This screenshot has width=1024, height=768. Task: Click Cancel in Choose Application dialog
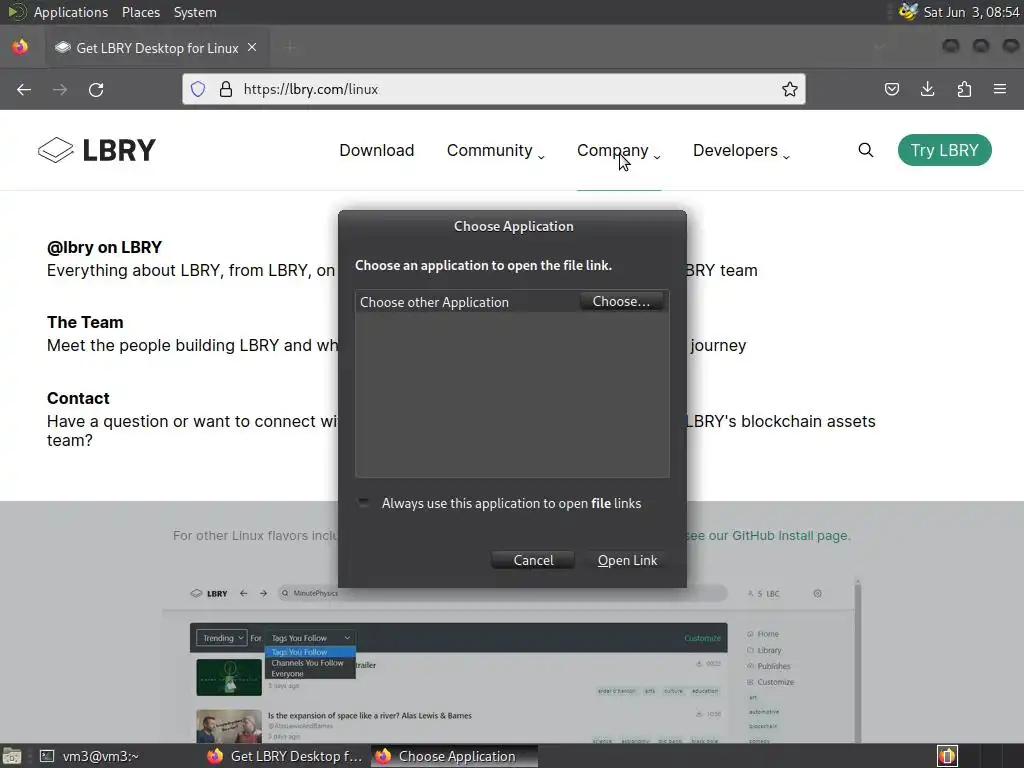pos(533,560)
